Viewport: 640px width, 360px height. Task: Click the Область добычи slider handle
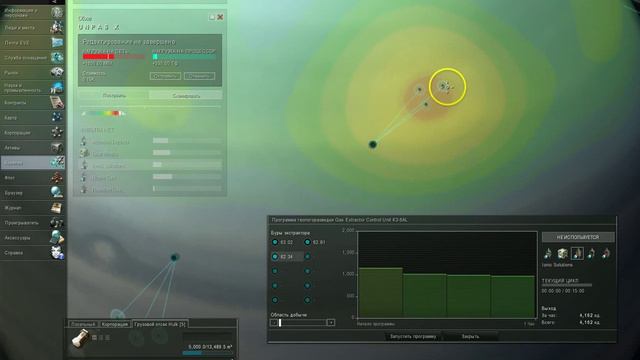point(280,322)
